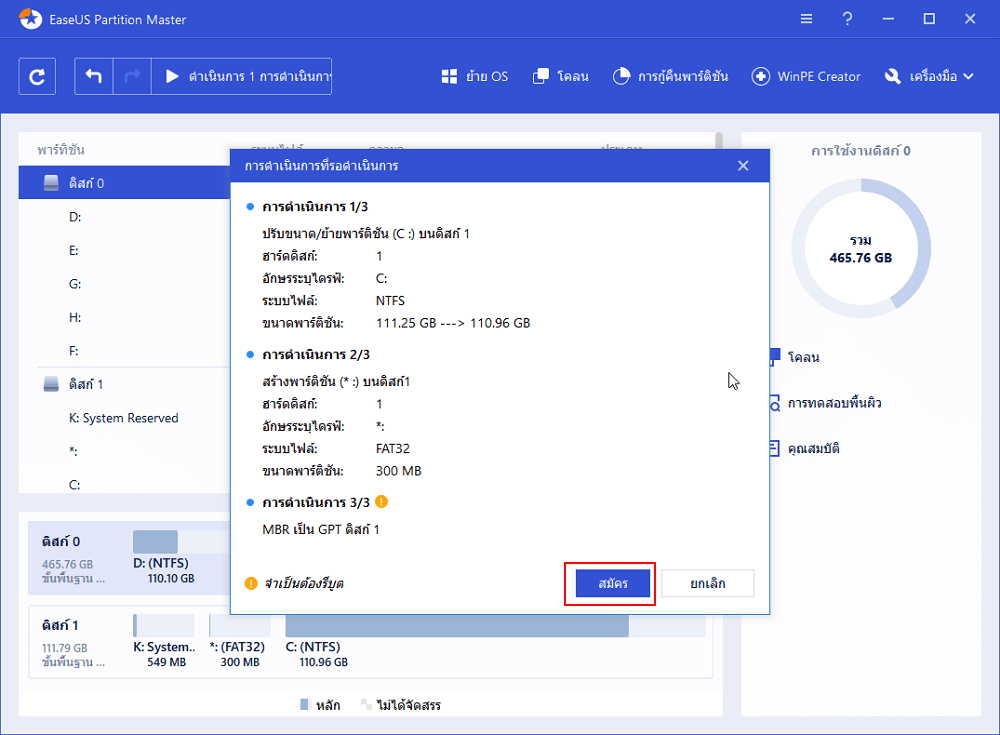Close the pending operations dialog
Viewport: 1000px width, 735px height.
(x=743, y=166)
